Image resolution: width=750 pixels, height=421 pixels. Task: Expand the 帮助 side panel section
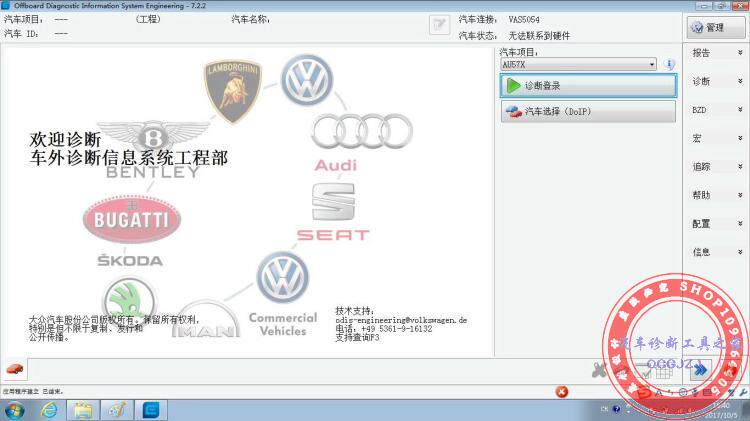tap(716, 195)
